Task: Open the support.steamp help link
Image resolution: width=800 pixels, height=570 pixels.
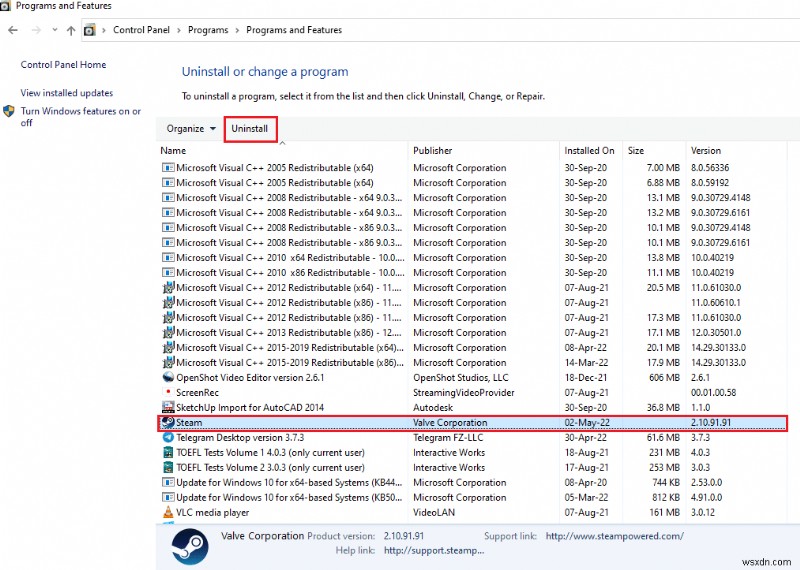Action: tap(434, 551)
